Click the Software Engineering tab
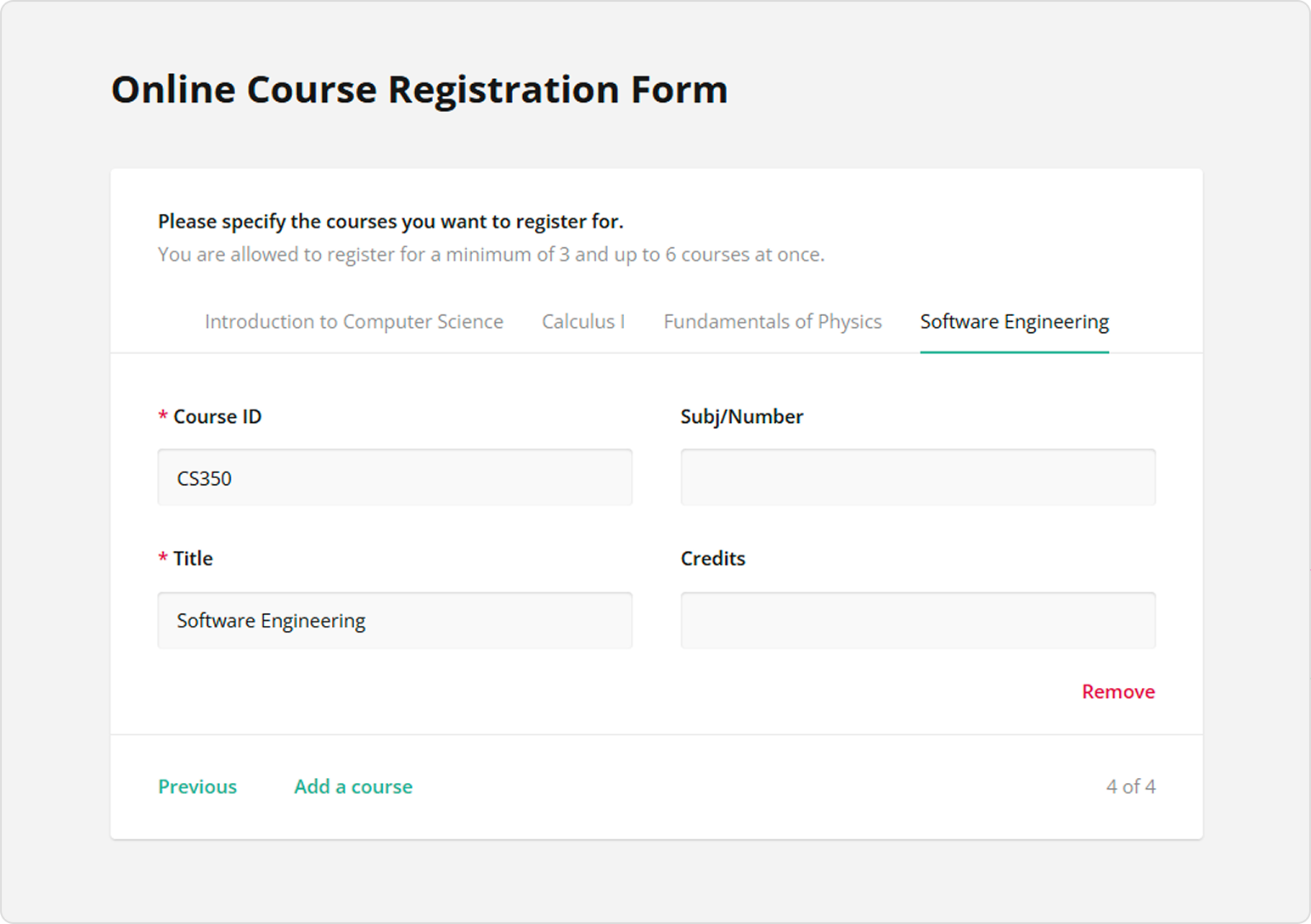Viewport: 1311px width, 924px height. click(1014, 322)
